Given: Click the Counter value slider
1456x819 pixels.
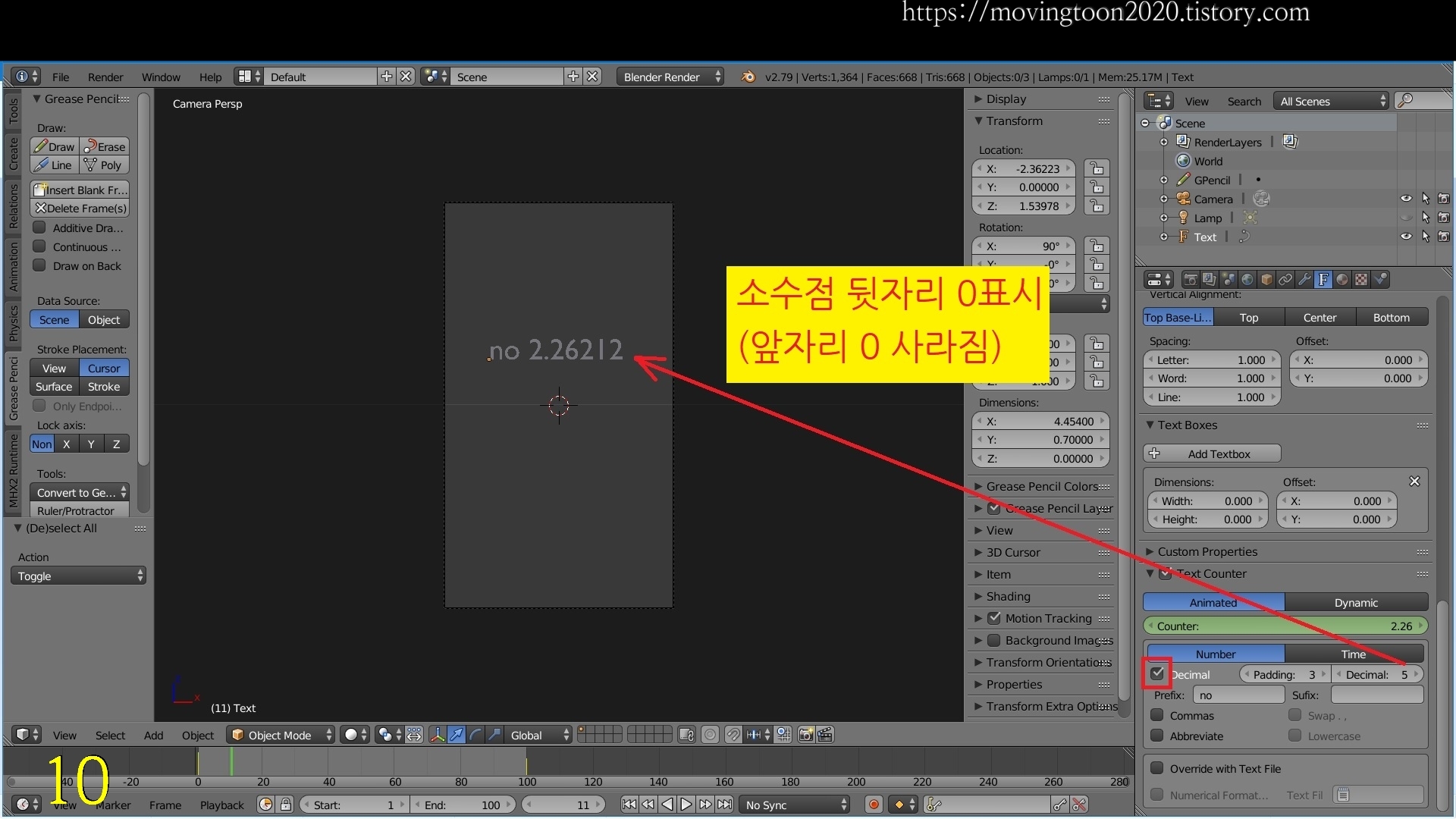Looking at the screenshot, I should point(1285,626).
